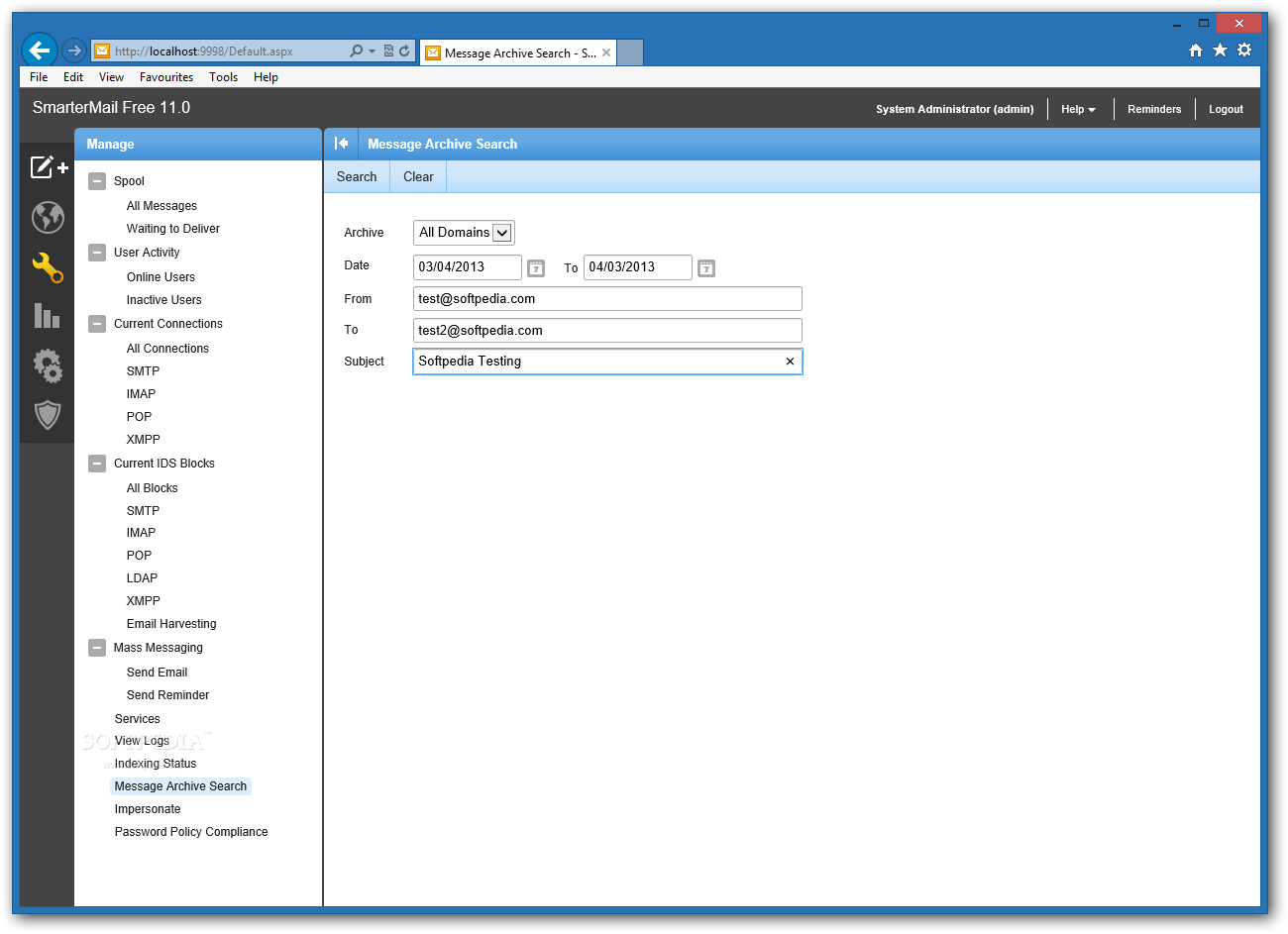Open the globe domains icon in sidebar
Screen dimensions: 1288x934
pos(48,217)
